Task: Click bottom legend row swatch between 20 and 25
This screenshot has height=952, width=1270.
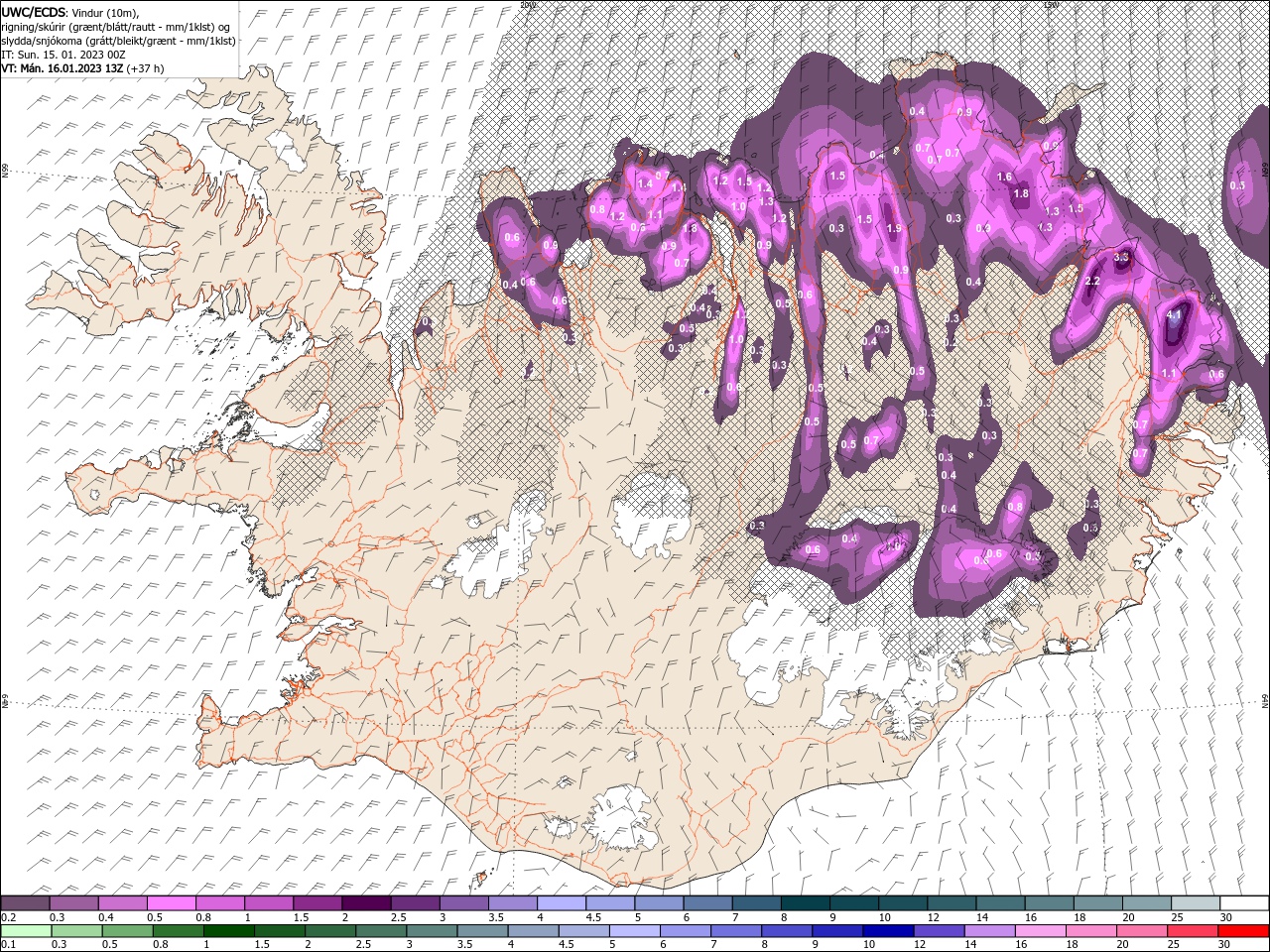Action: (1140, 931)
